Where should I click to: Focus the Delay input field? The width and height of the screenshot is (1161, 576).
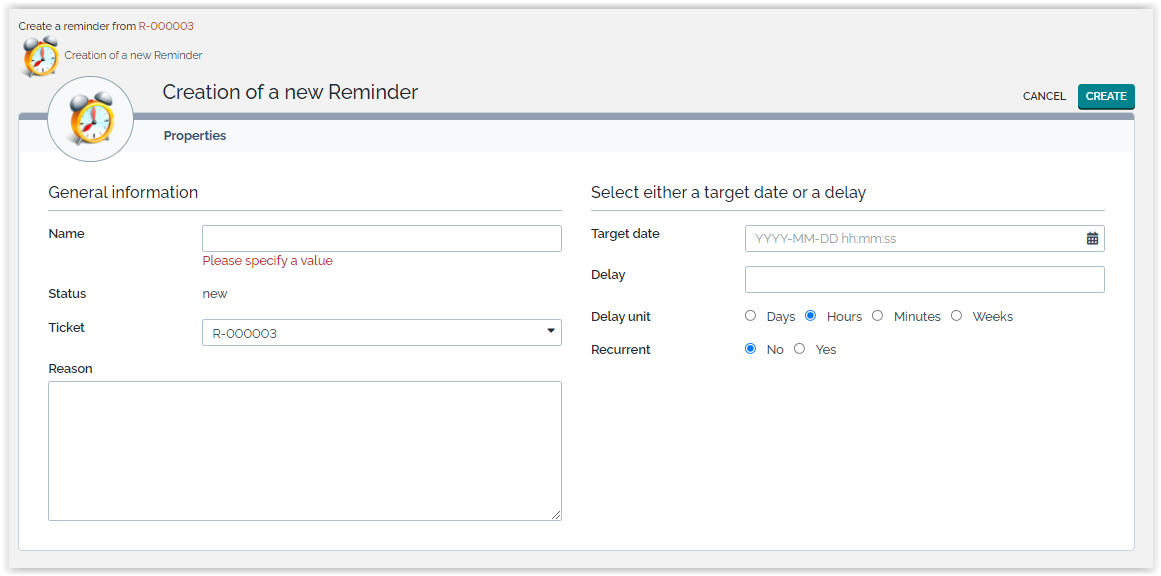[x=924, y=279]
